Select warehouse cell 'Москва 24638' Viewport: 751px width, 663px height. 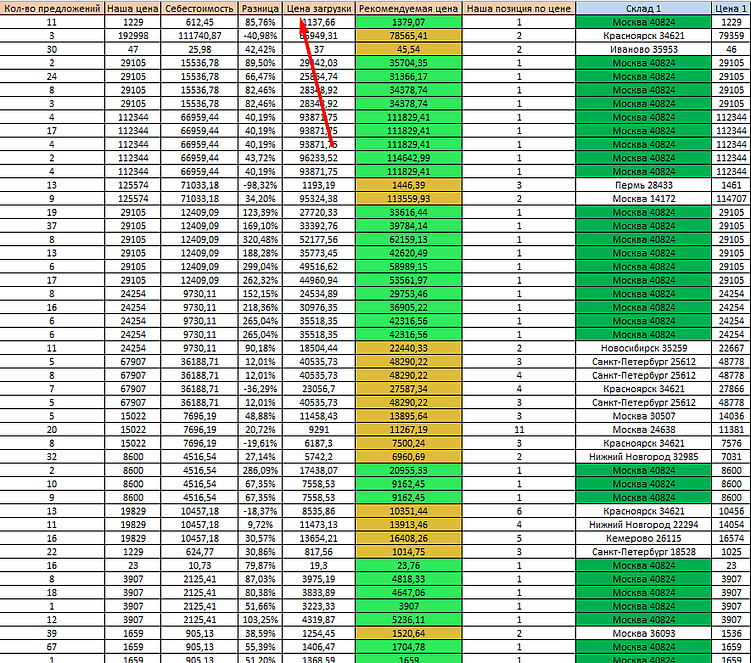[x=643, y=430]
